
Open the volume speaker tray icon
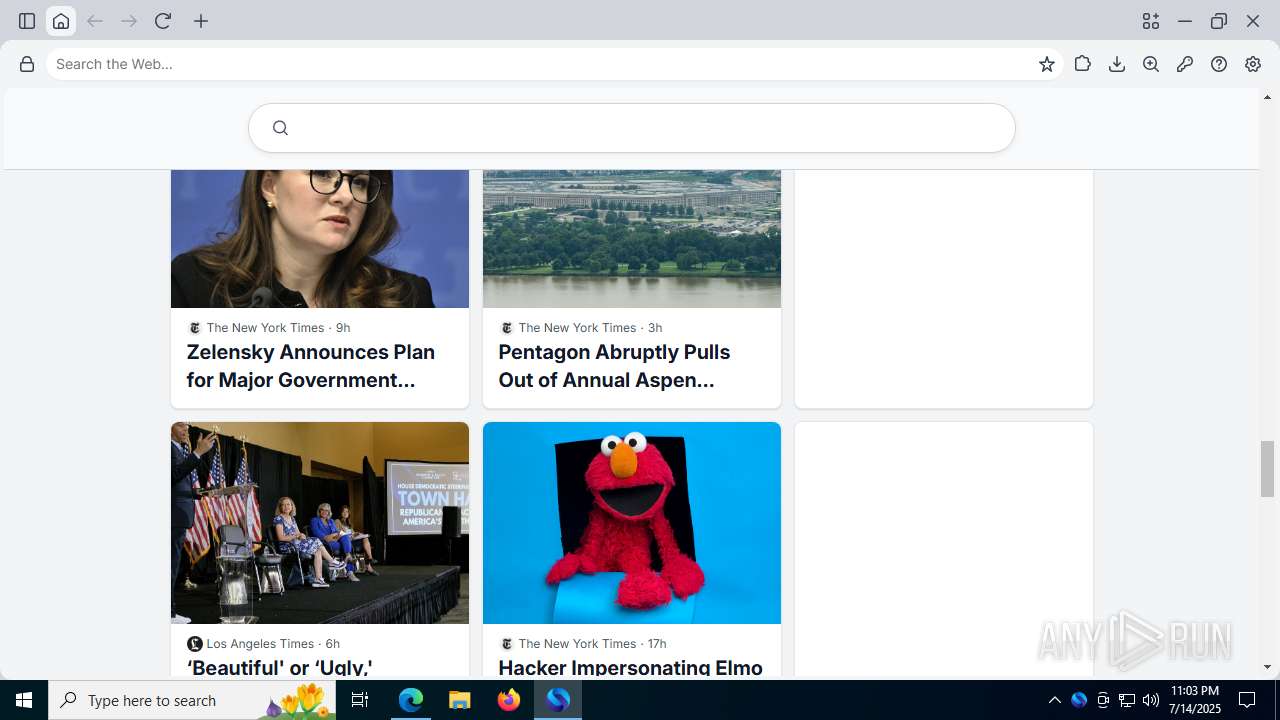[1151, 700]
